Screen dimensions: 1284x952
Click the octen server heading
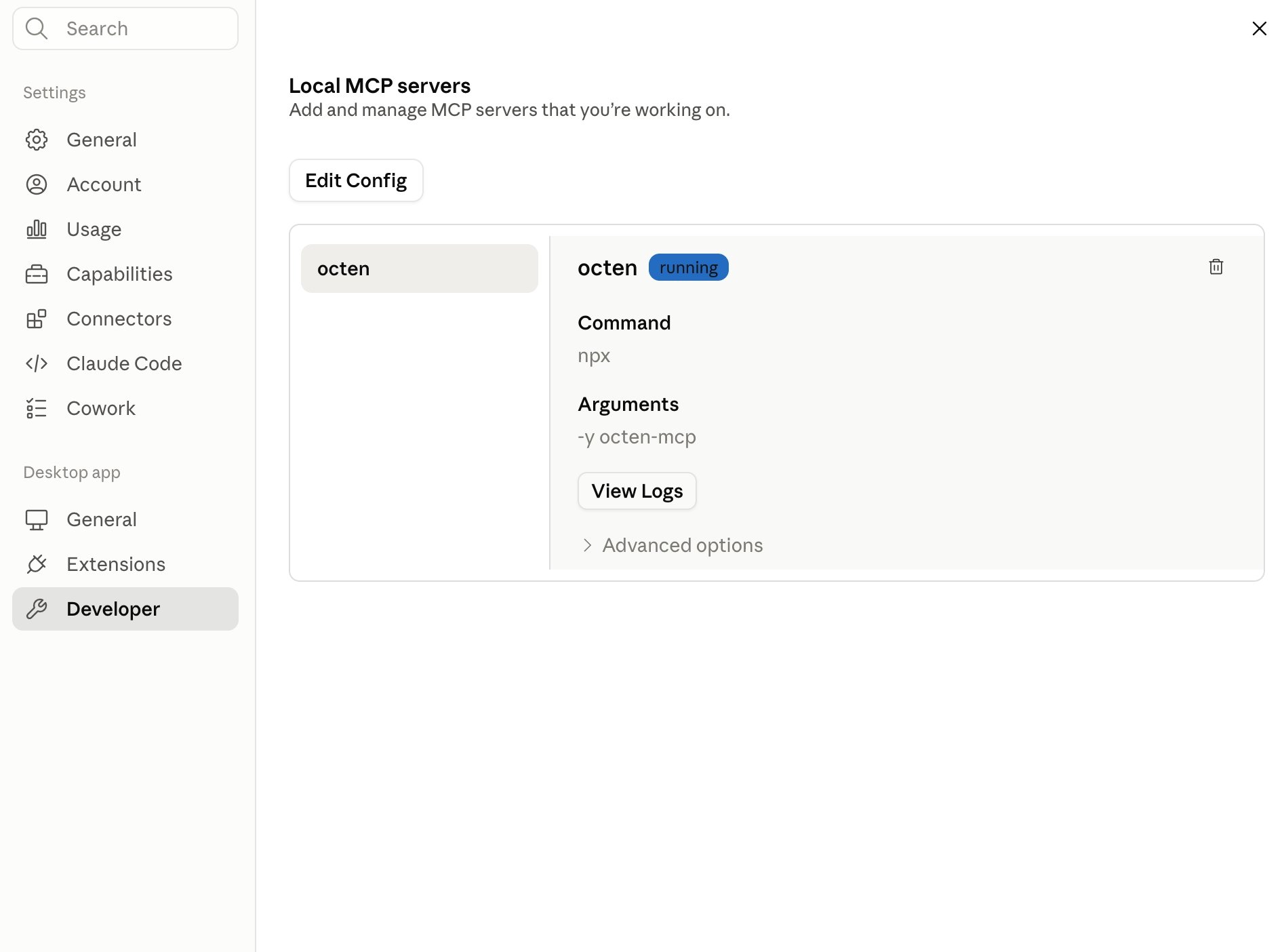pos(607,268)
